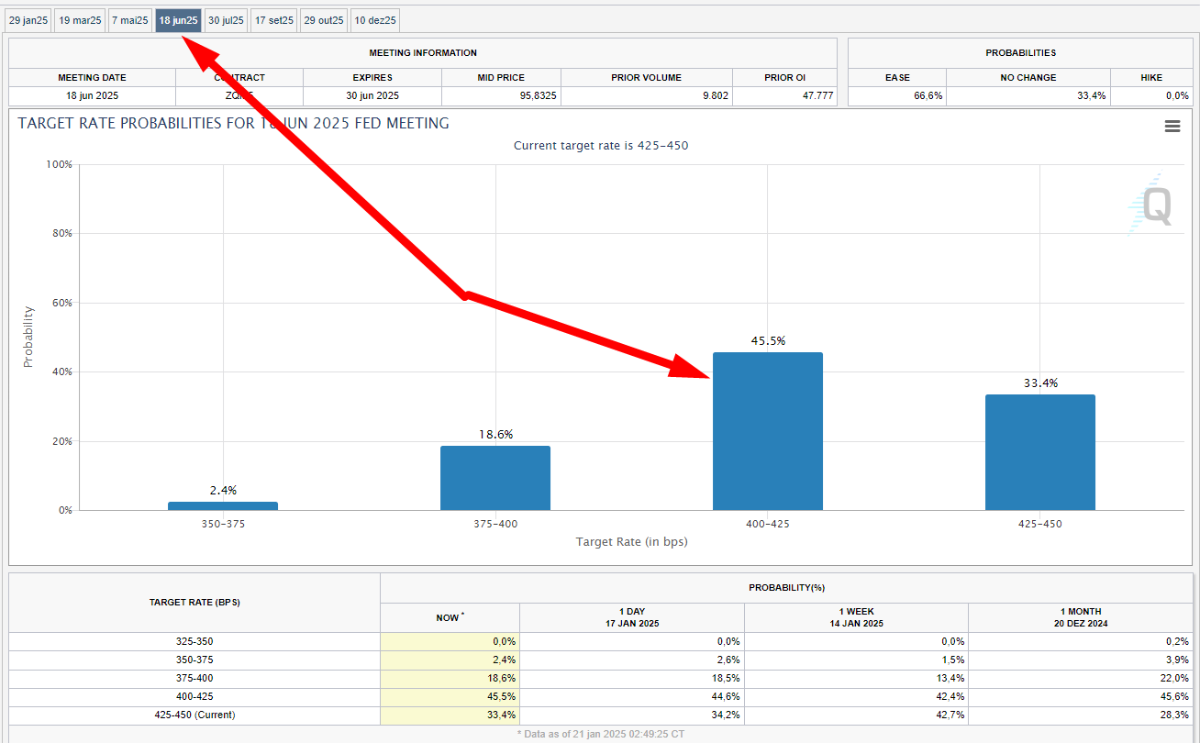Switch to the 17 set25 tab

(274, 20)
